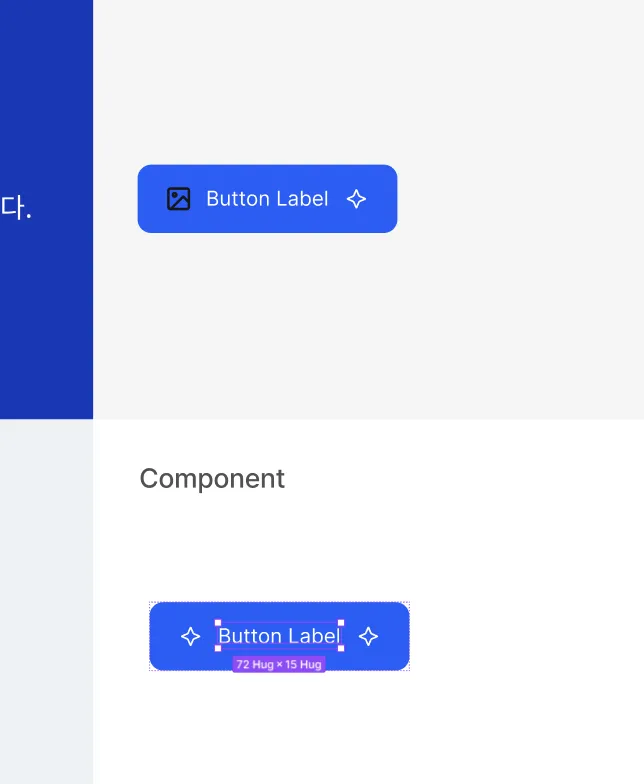
Task: Click the bottom-right selection handle of the text
Action: 341,648
